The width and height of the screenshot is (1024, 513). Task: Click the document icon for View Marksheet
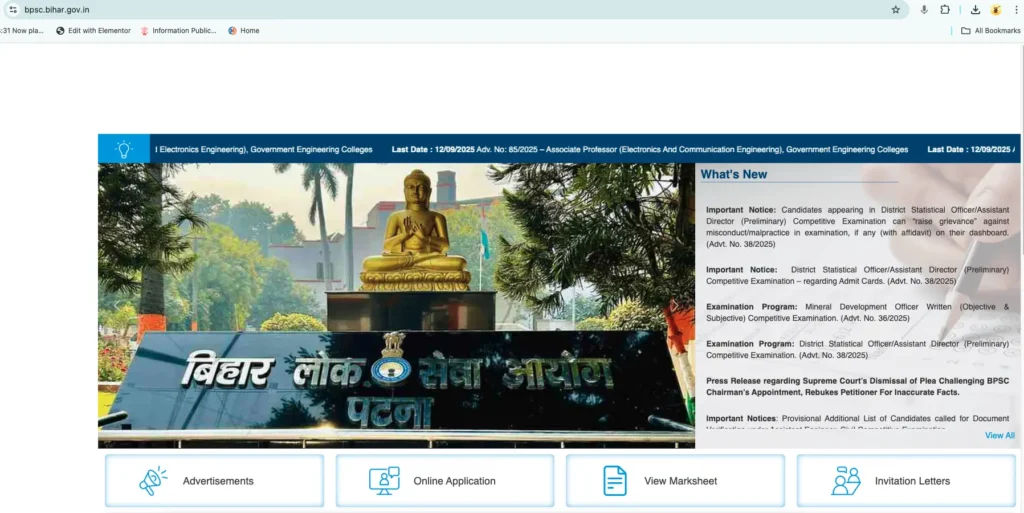tap(615, 481)
